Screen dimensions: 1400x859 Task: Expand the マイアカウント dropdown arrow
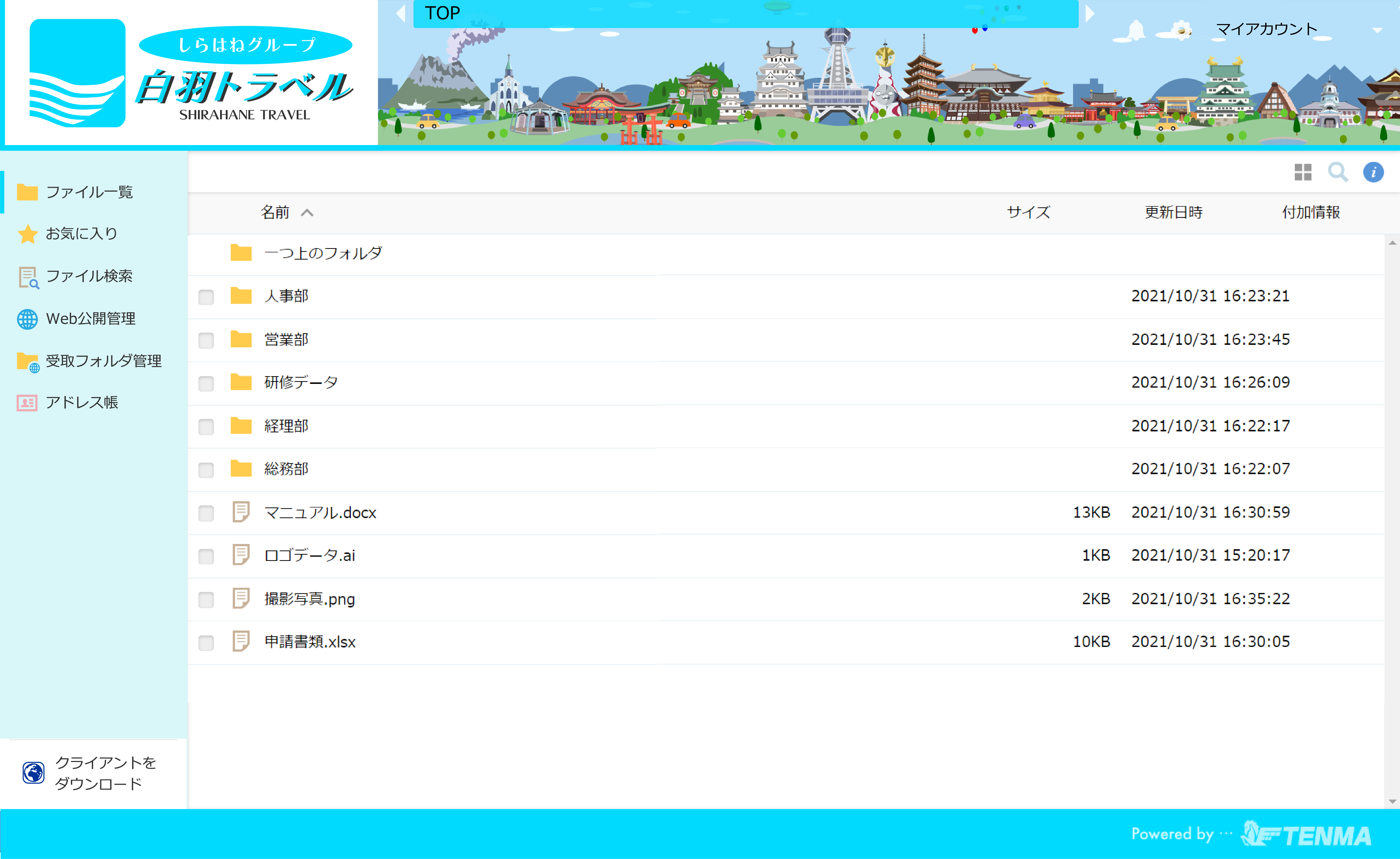click(x=1377, y=30)
